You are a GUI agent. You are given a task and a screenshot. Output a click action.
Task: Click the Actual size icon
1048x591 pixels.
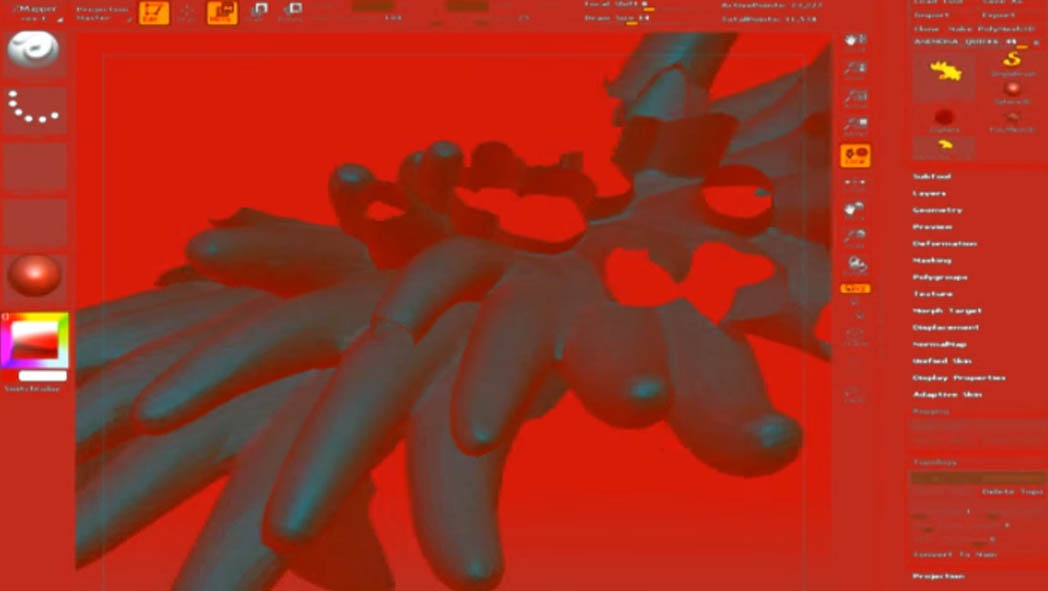[855, 99]
